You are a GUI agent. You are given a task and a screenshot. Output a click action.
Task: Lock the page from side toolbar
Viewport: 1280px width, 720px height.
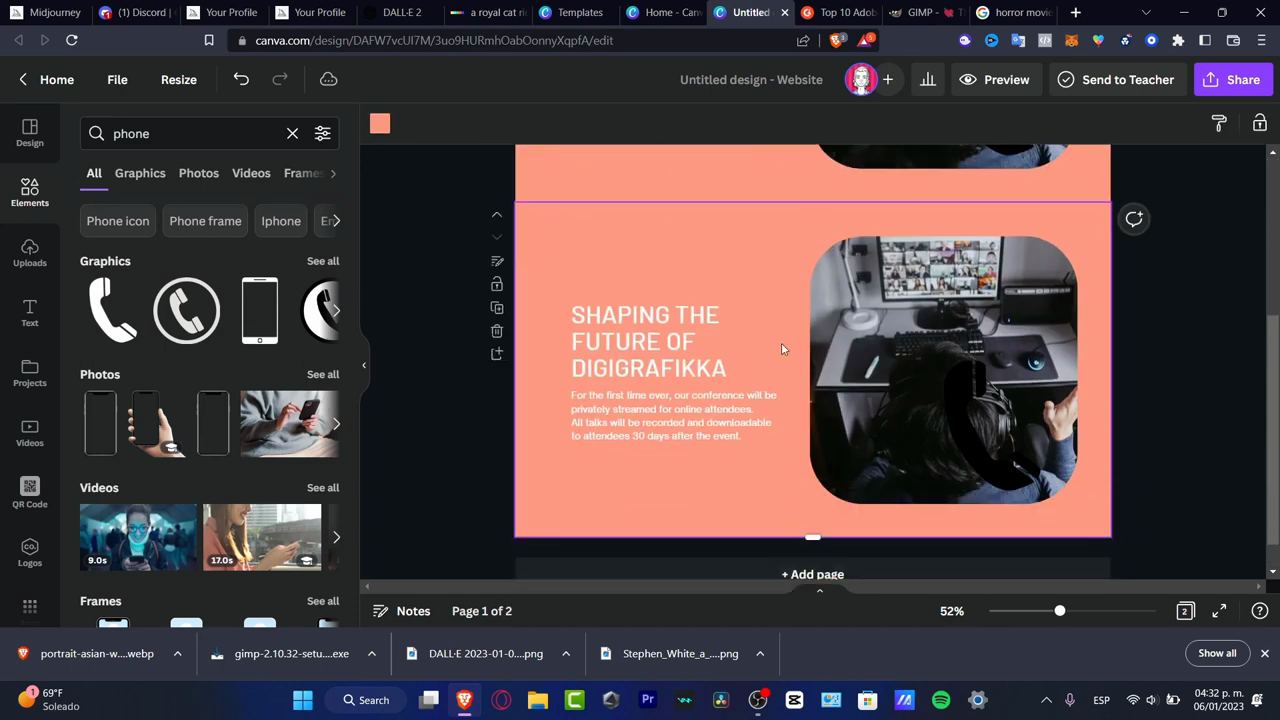497,284
